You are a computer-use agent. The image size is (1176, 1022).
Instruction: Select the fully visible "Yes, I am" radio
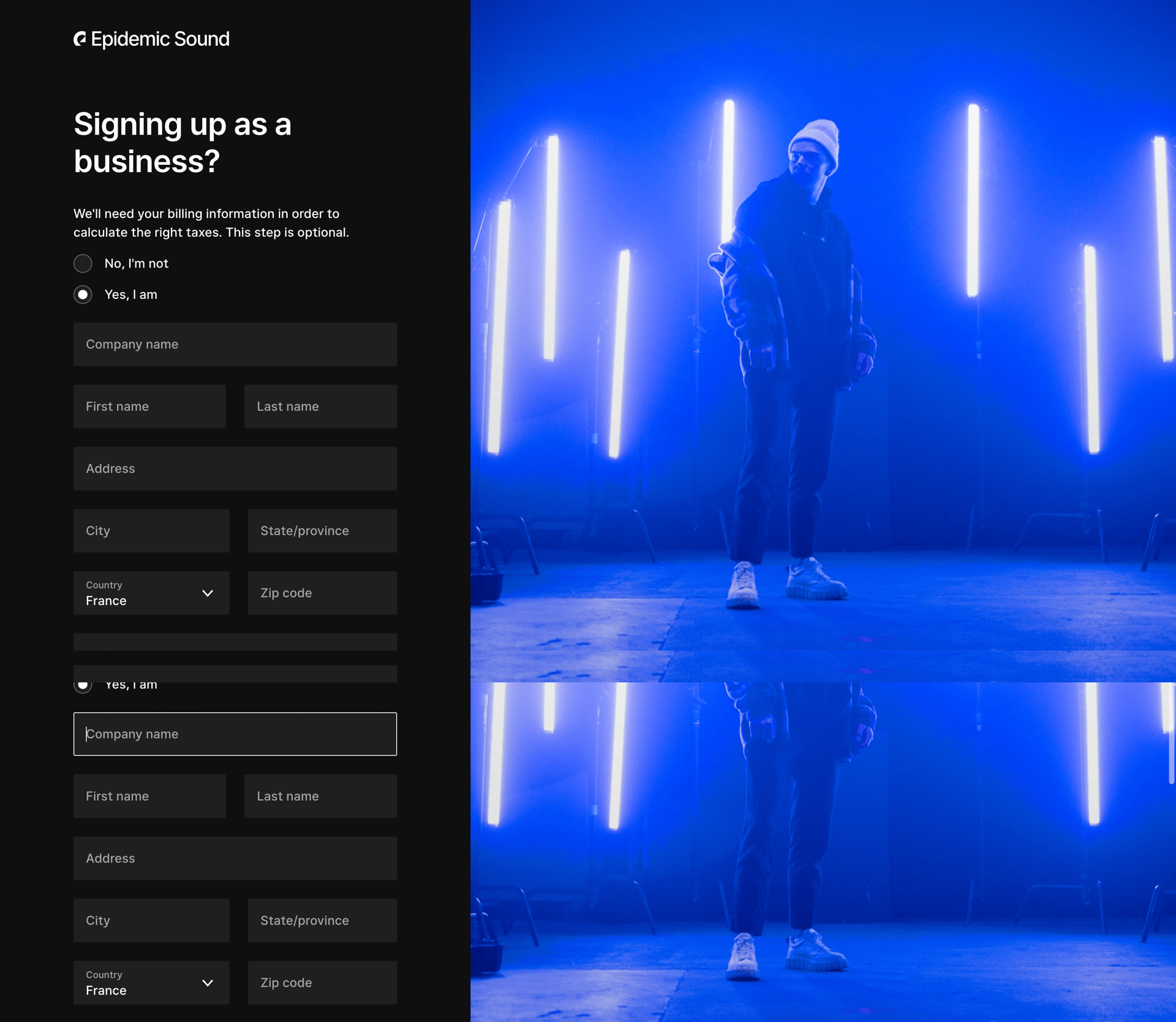click(x=83, y=295)
